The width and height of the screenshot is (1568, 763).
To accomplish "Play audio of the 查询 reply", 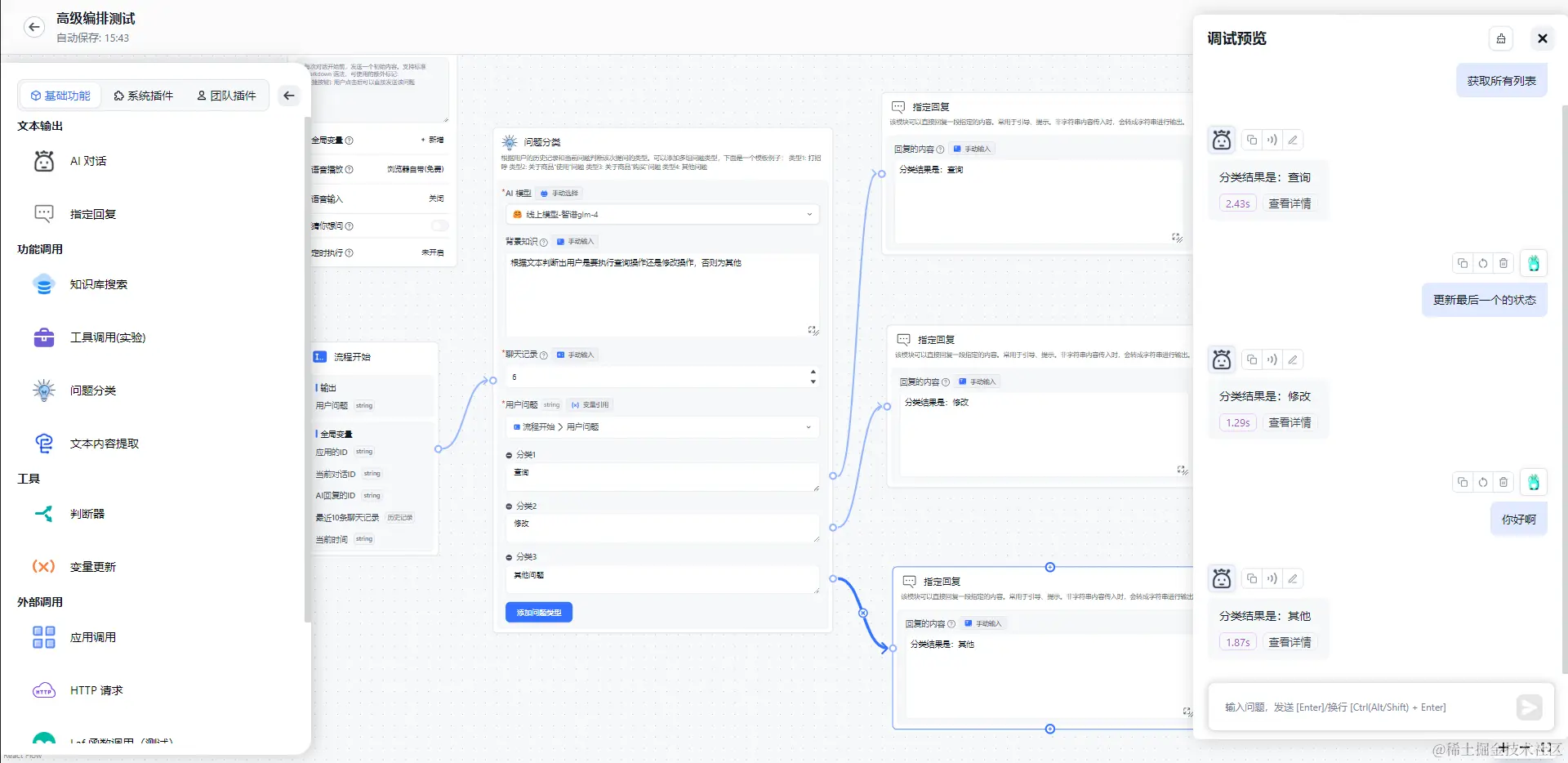I will [x=1272, y=140].
